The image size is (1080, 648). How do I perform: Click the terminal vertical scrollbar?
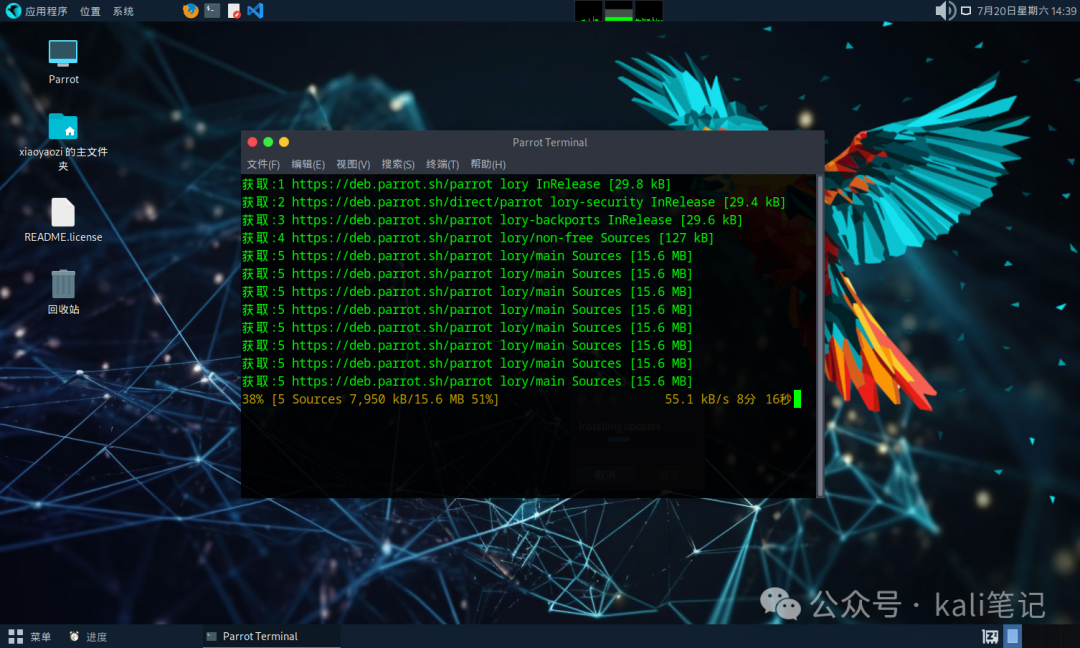[820, 335]
